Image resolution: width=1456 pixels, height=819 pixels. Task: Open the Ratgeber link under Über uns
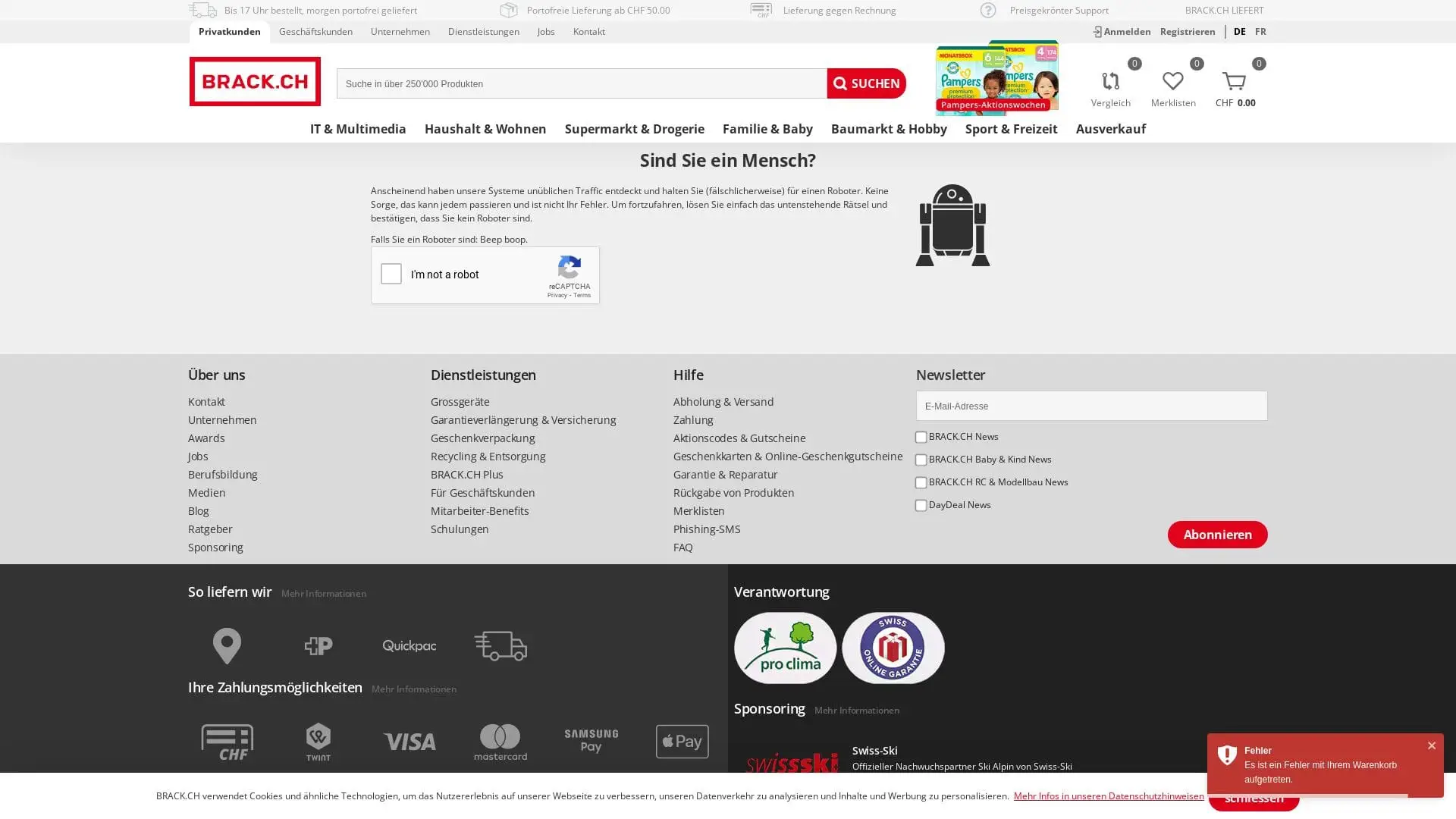tap(210, 529)
